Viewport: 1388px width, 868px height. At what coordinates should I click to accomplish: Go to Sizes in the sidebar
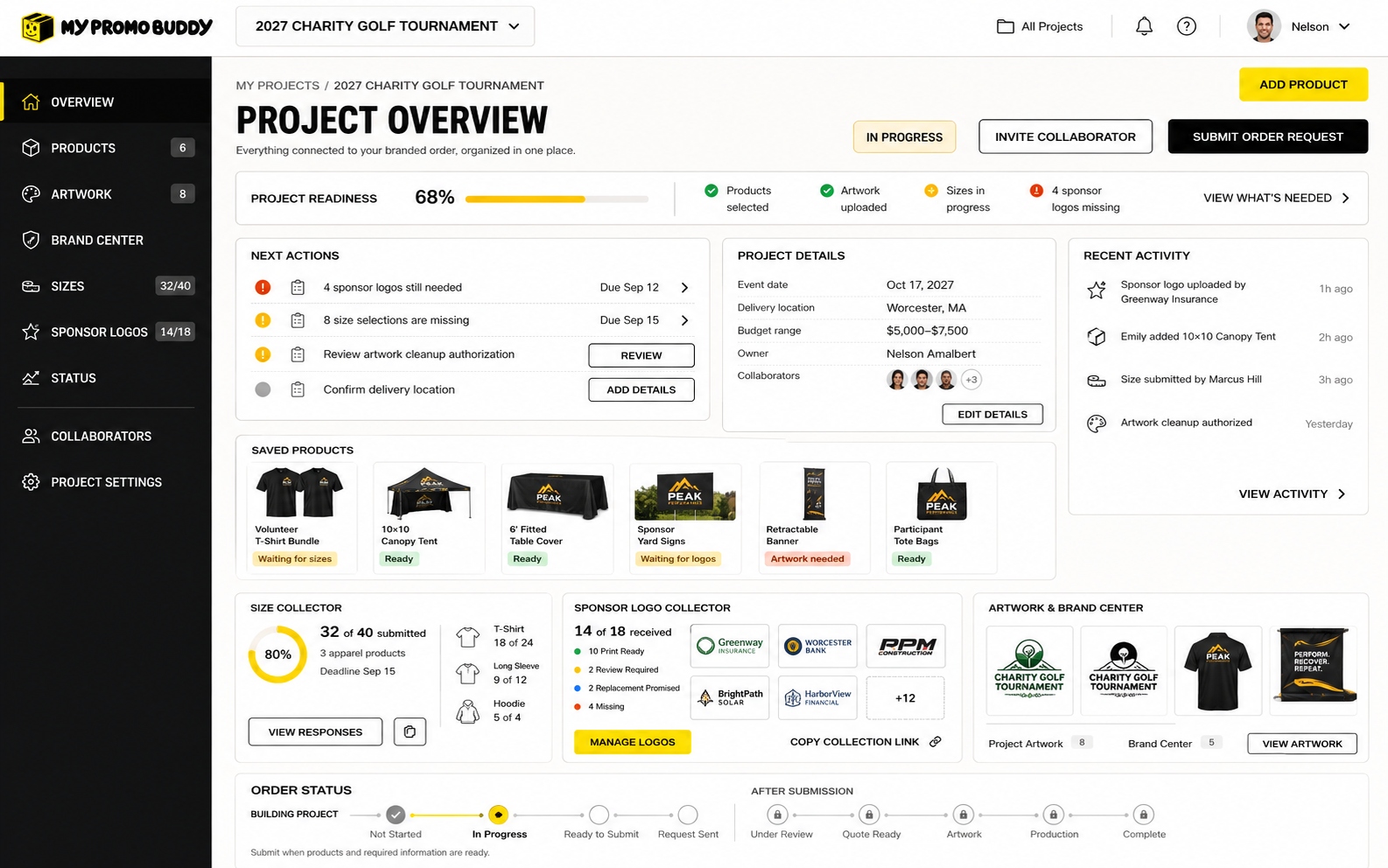coord(106,286)
